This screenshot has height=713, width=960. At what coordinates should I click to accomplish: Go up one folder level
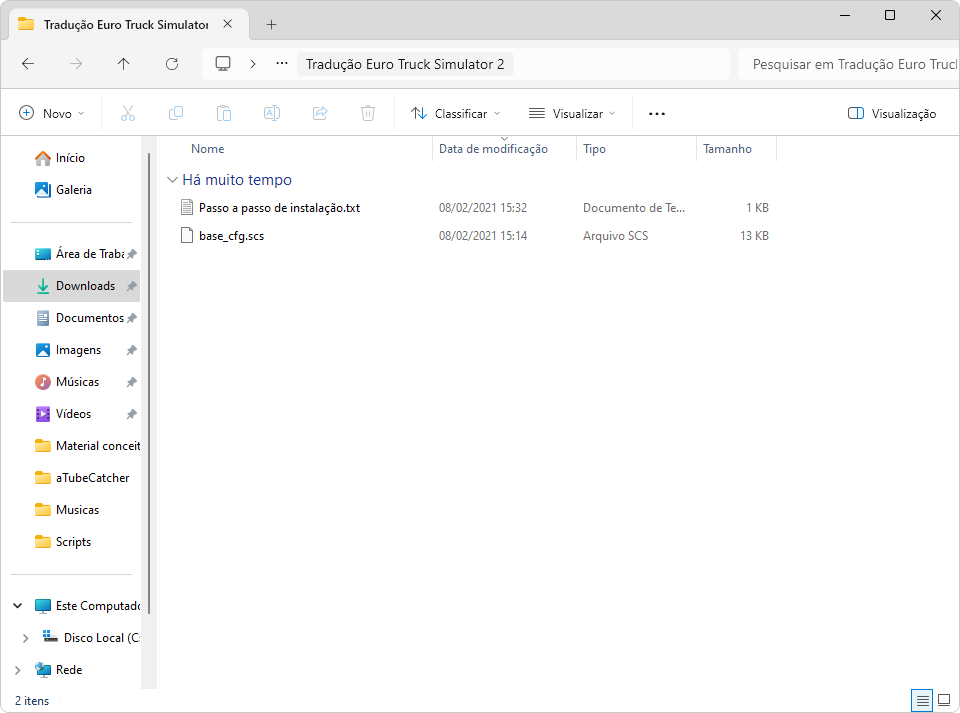pyautogui.click(x=124, y=64)
